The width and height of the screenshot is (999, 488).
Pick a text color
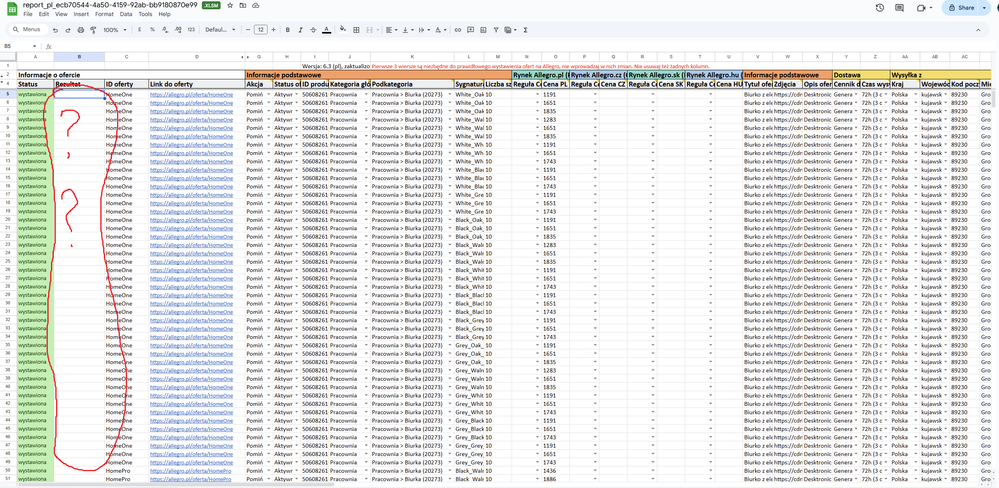(327, 30)
